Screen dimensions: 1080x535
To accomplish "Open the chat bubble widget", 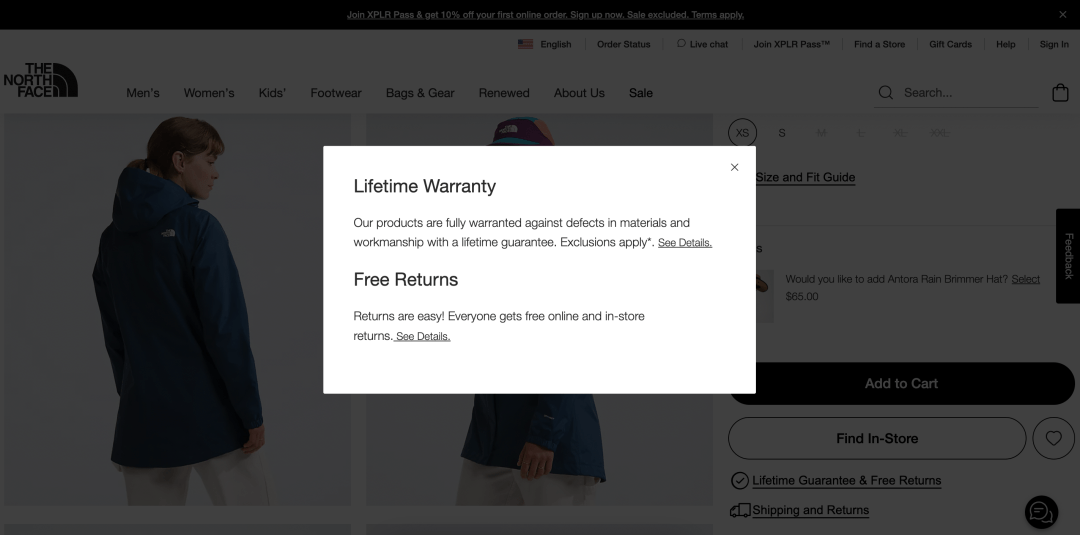I will [1041, 513].
